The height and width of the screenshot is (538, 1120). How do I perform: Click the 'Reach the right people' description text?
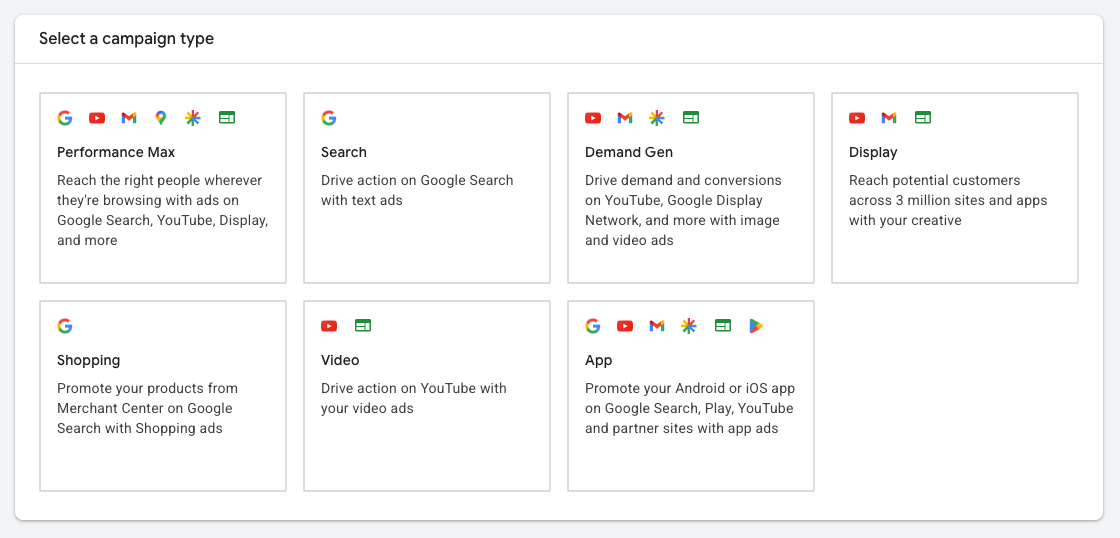tap(163, 210)
